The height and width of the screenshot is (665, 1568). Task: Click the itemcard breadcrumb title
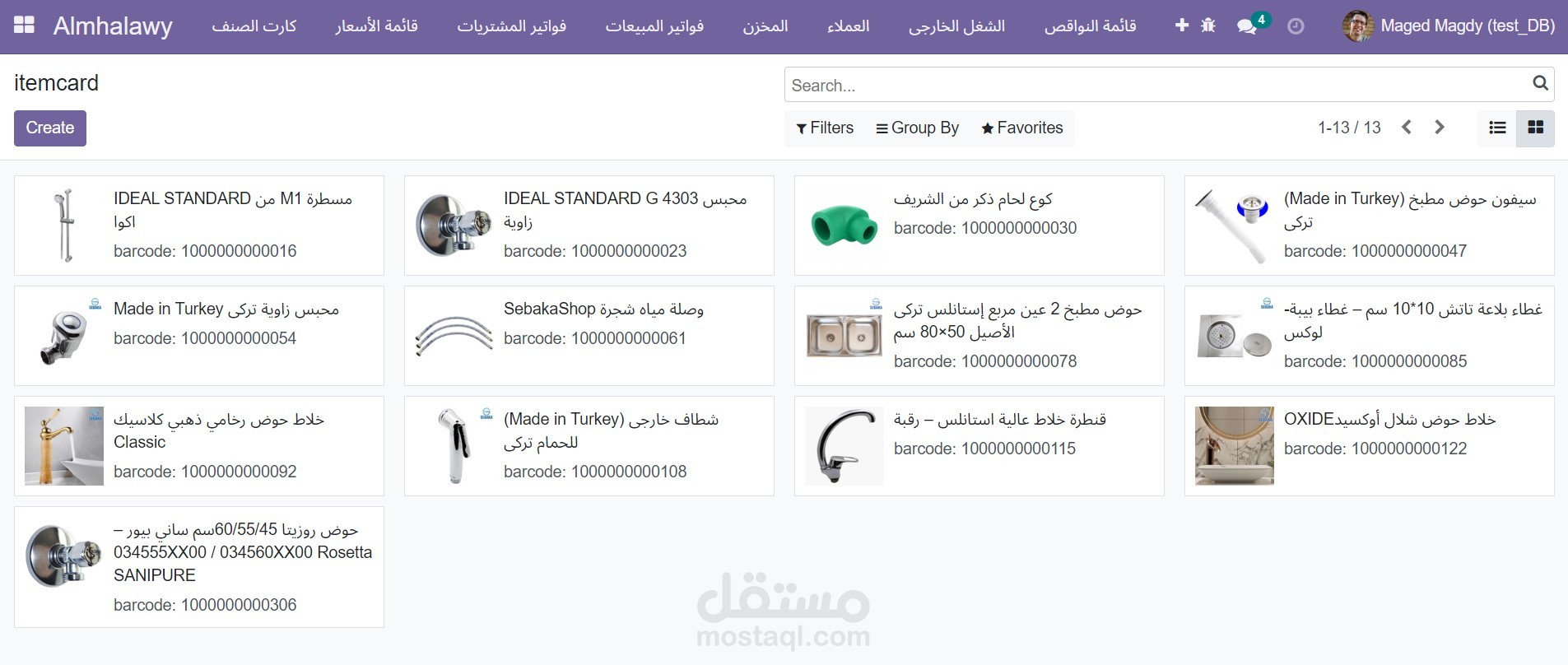[x=56, y=83]
